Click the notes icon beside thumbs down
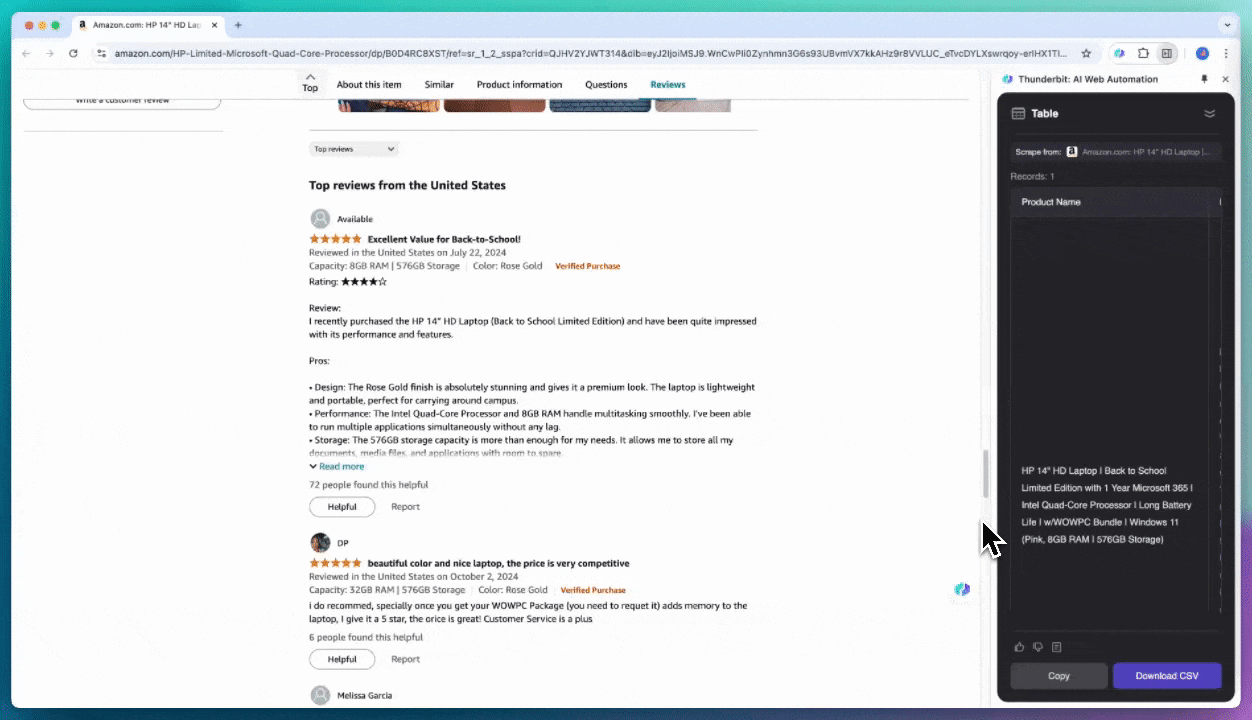Viewport: 1252px width, 720px height. click(1056, 647)
